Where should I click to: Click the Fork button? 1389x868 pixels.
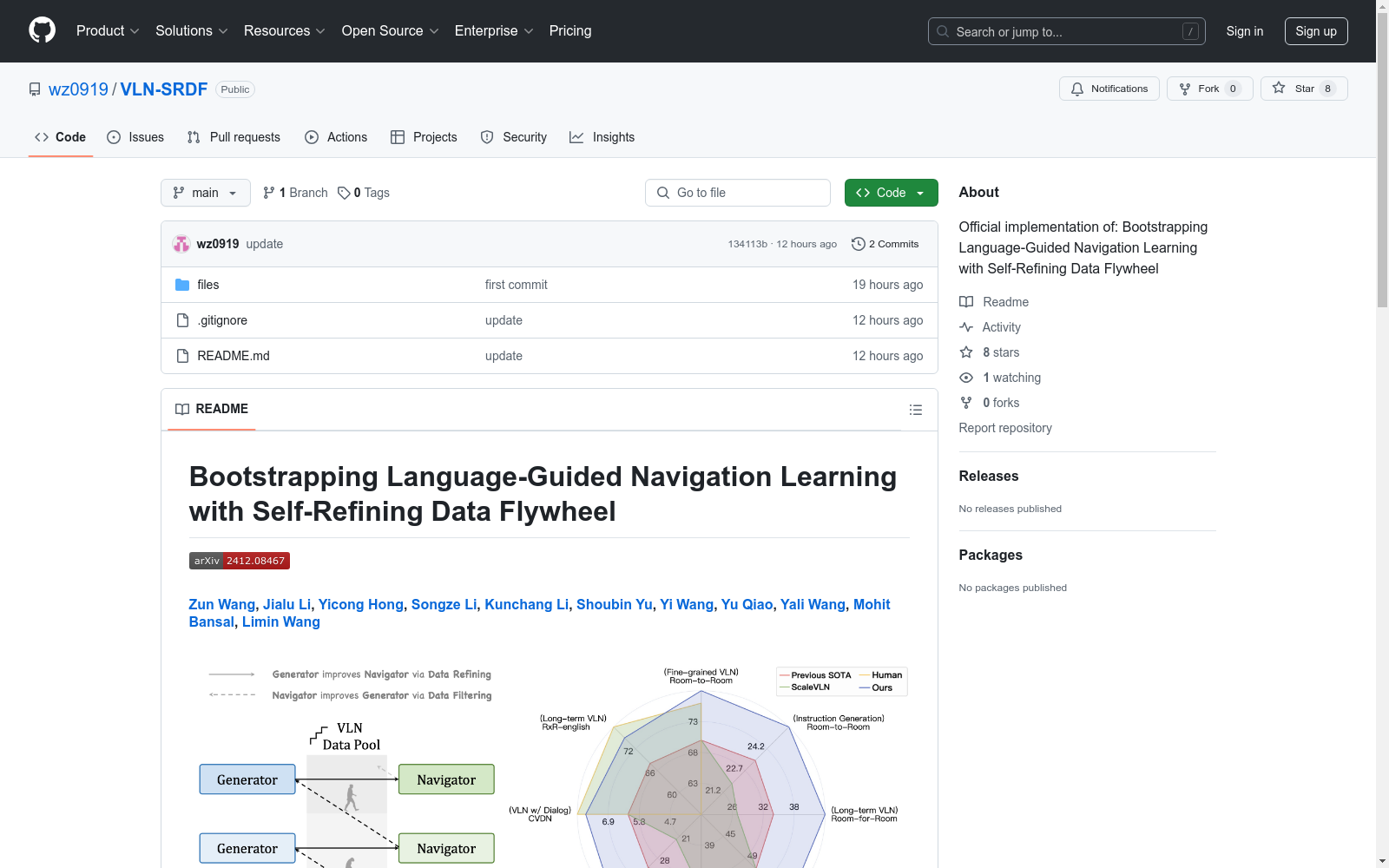[1209, 89]
